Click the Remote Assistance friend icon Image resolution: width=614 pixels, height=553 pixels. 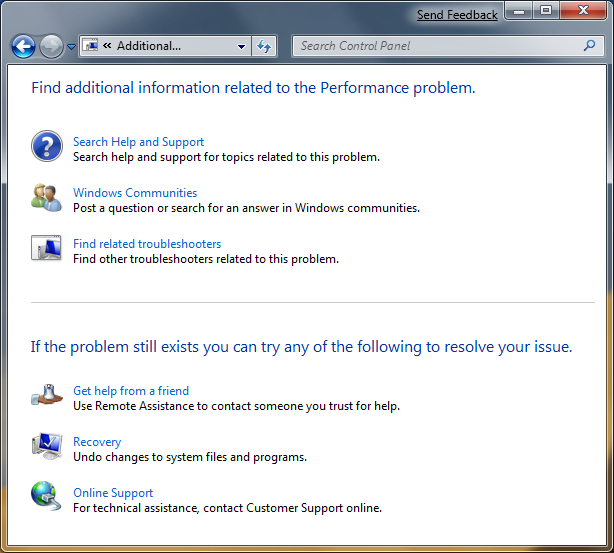[47, 395]
